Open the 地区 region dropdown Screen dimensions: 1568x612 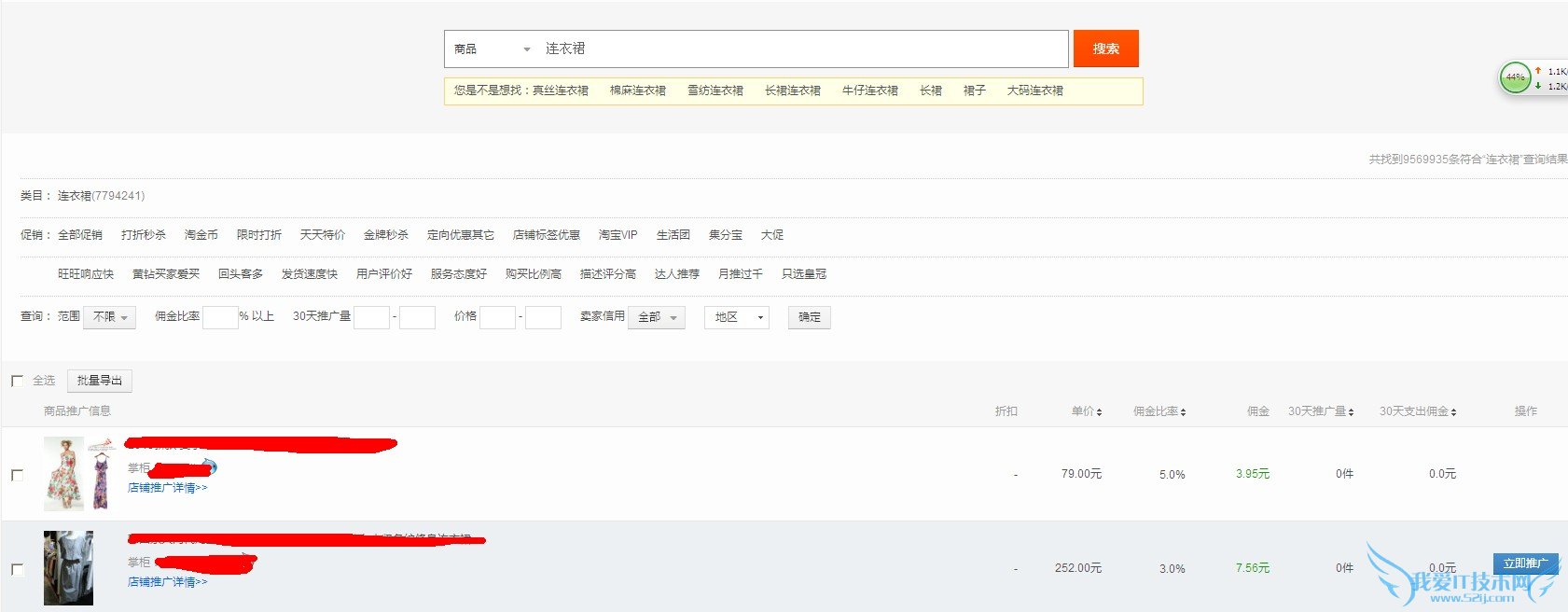tap(737, 317)
